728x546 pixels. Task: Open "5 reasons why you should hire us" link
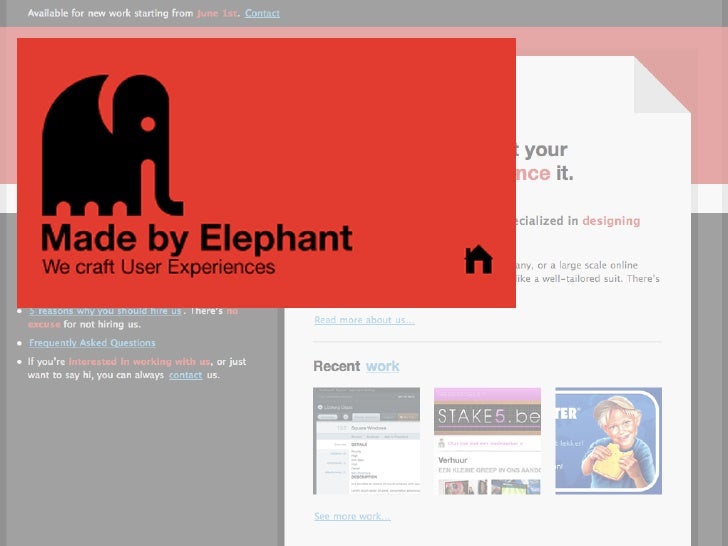coord(105,312)
